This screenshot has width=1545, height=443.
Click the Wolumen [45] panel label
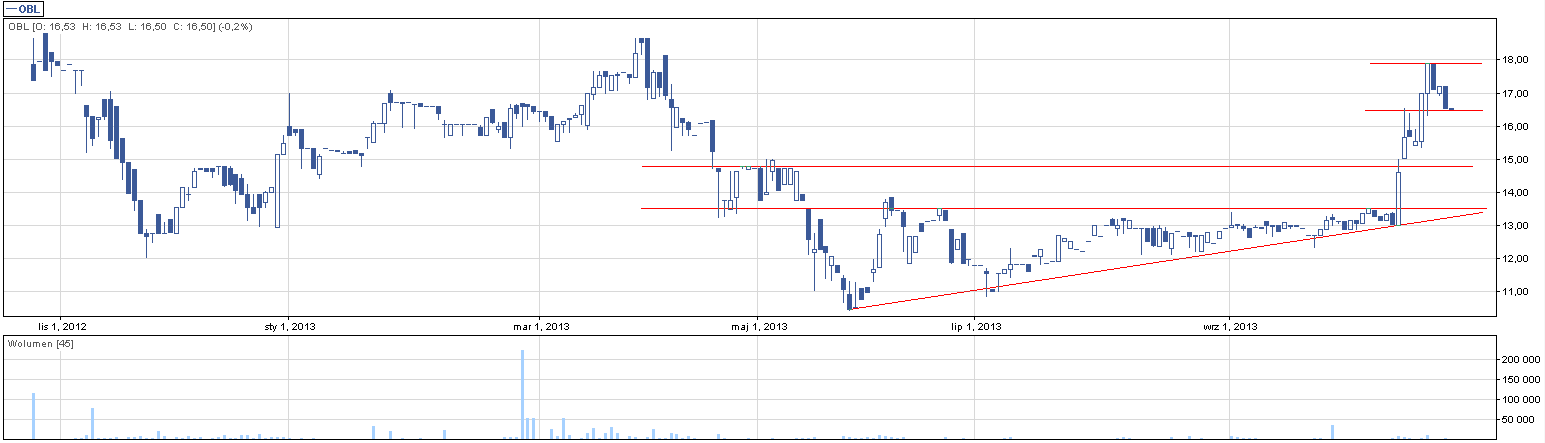(40, 344)
